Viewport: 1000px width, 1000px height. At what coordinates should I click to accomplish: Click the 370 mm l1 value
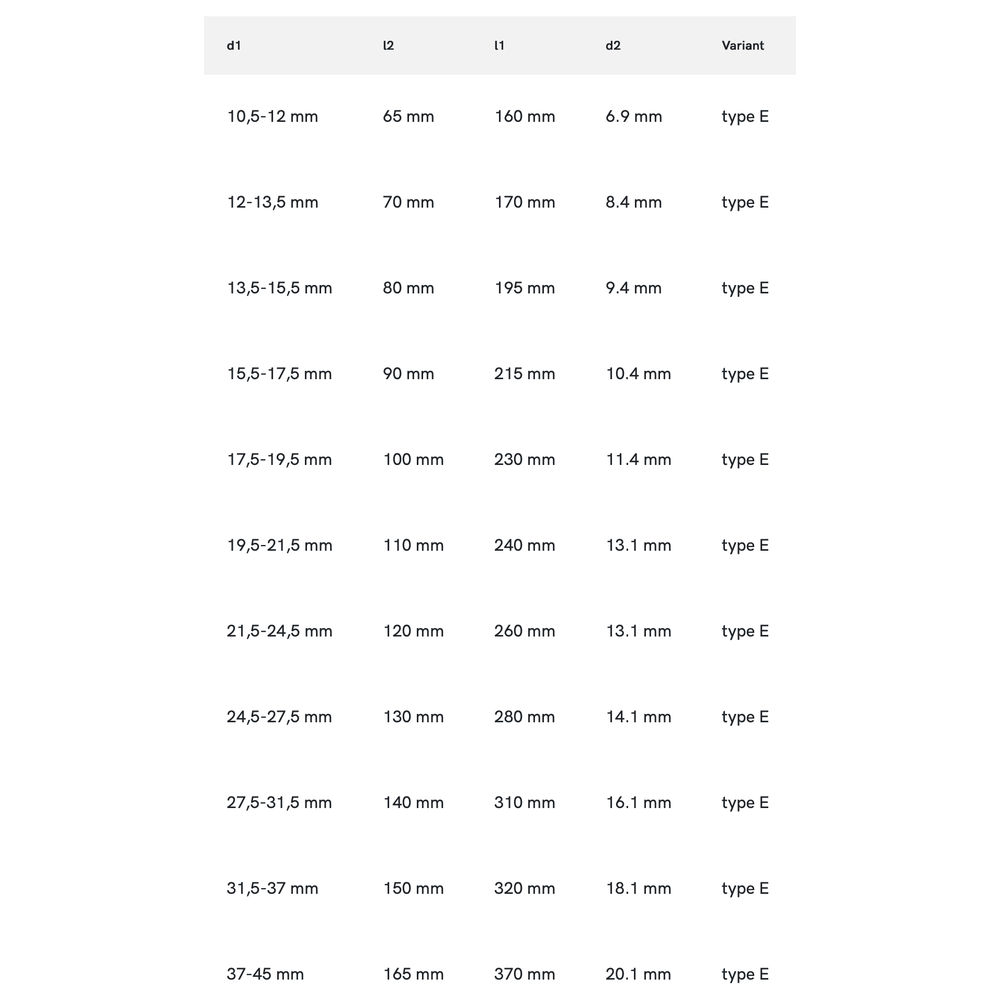524,974
